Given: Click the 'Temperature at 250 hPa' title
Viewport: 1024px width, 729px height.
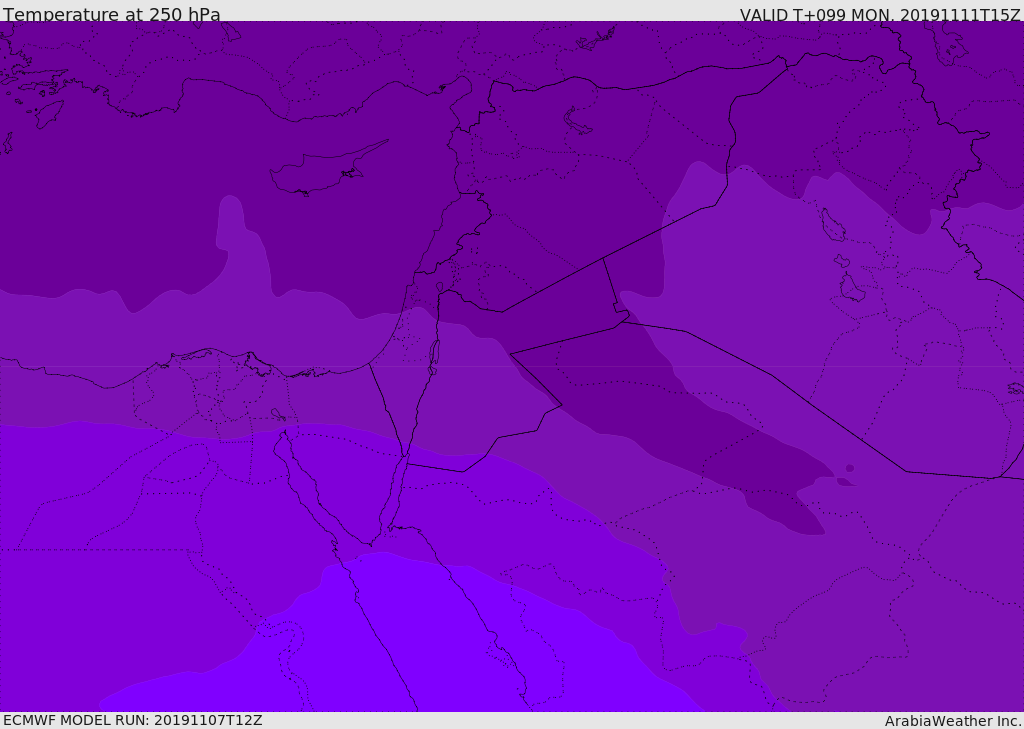Looking at the screenshot, I should (x=112, y=14).
